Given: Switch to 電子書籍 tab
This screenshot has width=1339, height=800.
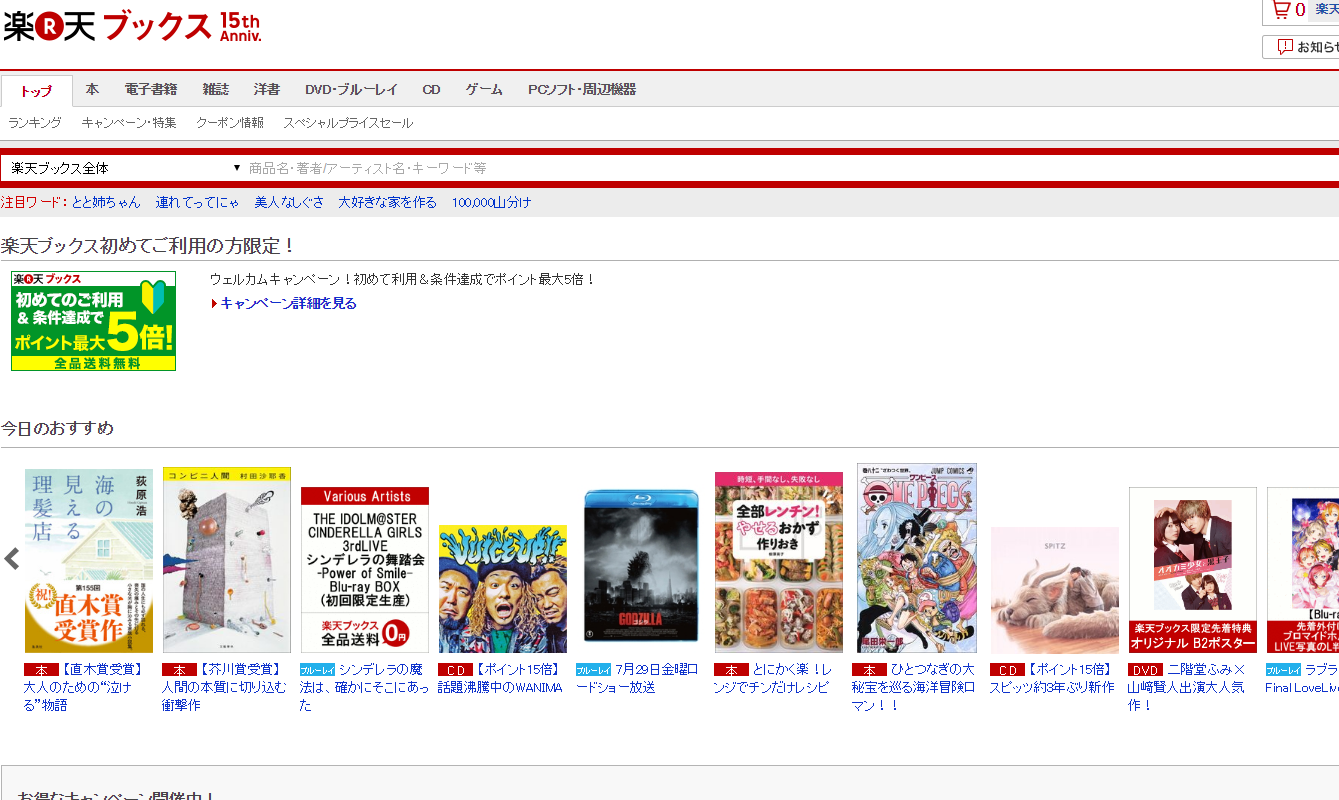Looking at the screenshot, I should 151,90.
